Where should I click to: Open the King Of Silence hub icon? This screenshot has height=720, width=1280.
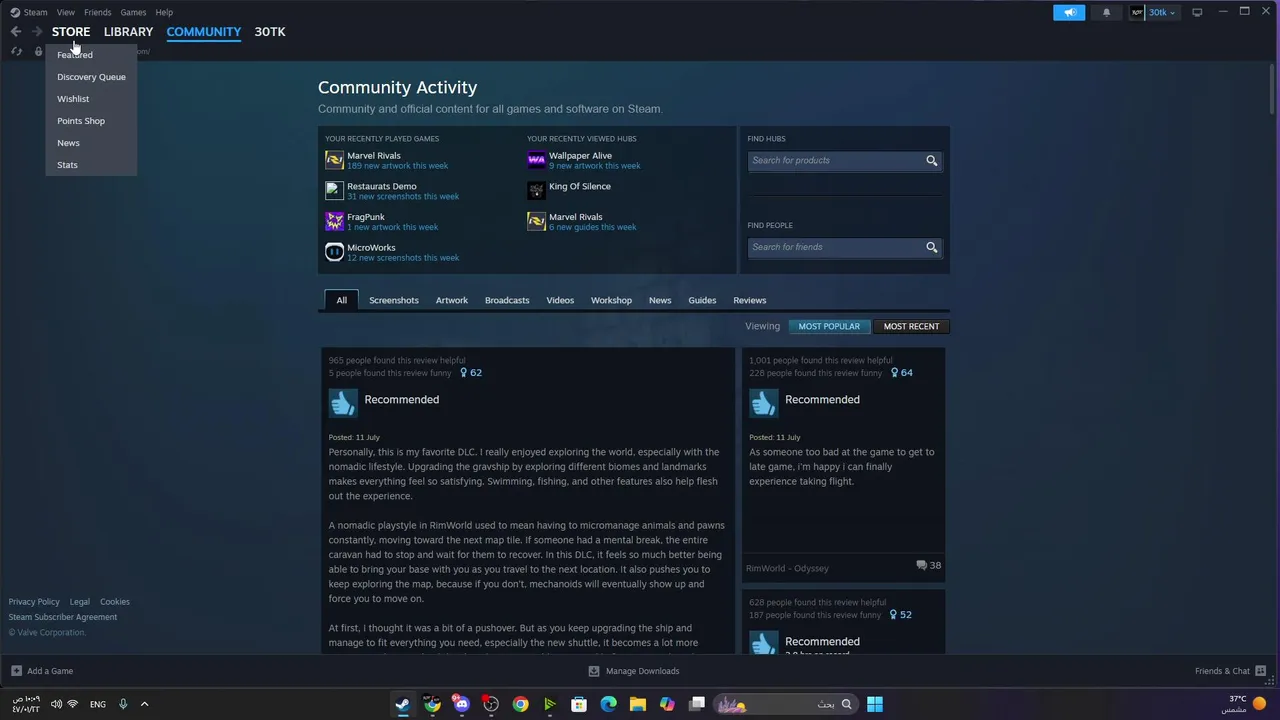click(536, 190)
